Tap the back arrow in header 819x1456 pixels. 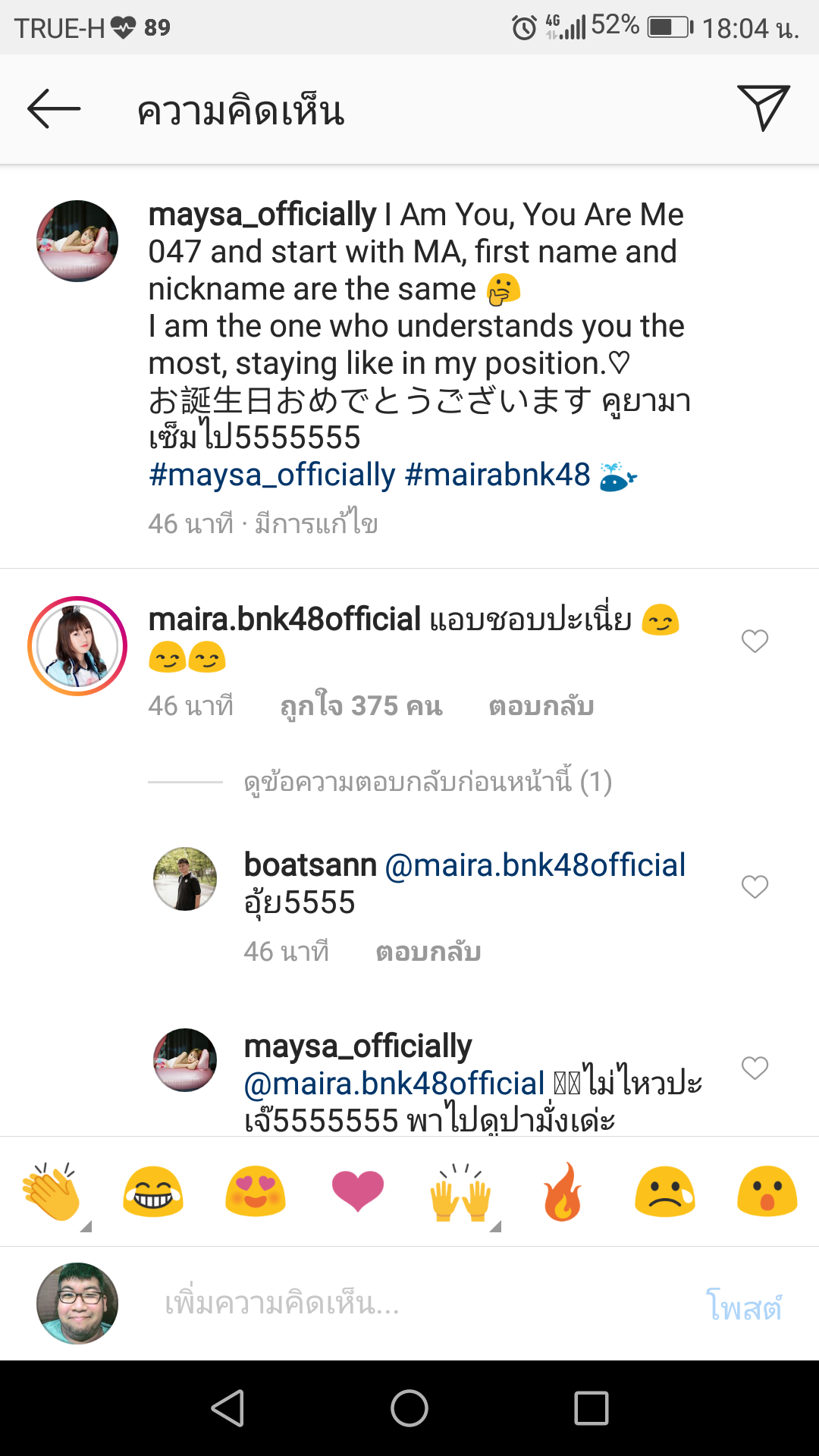point(54,109)
